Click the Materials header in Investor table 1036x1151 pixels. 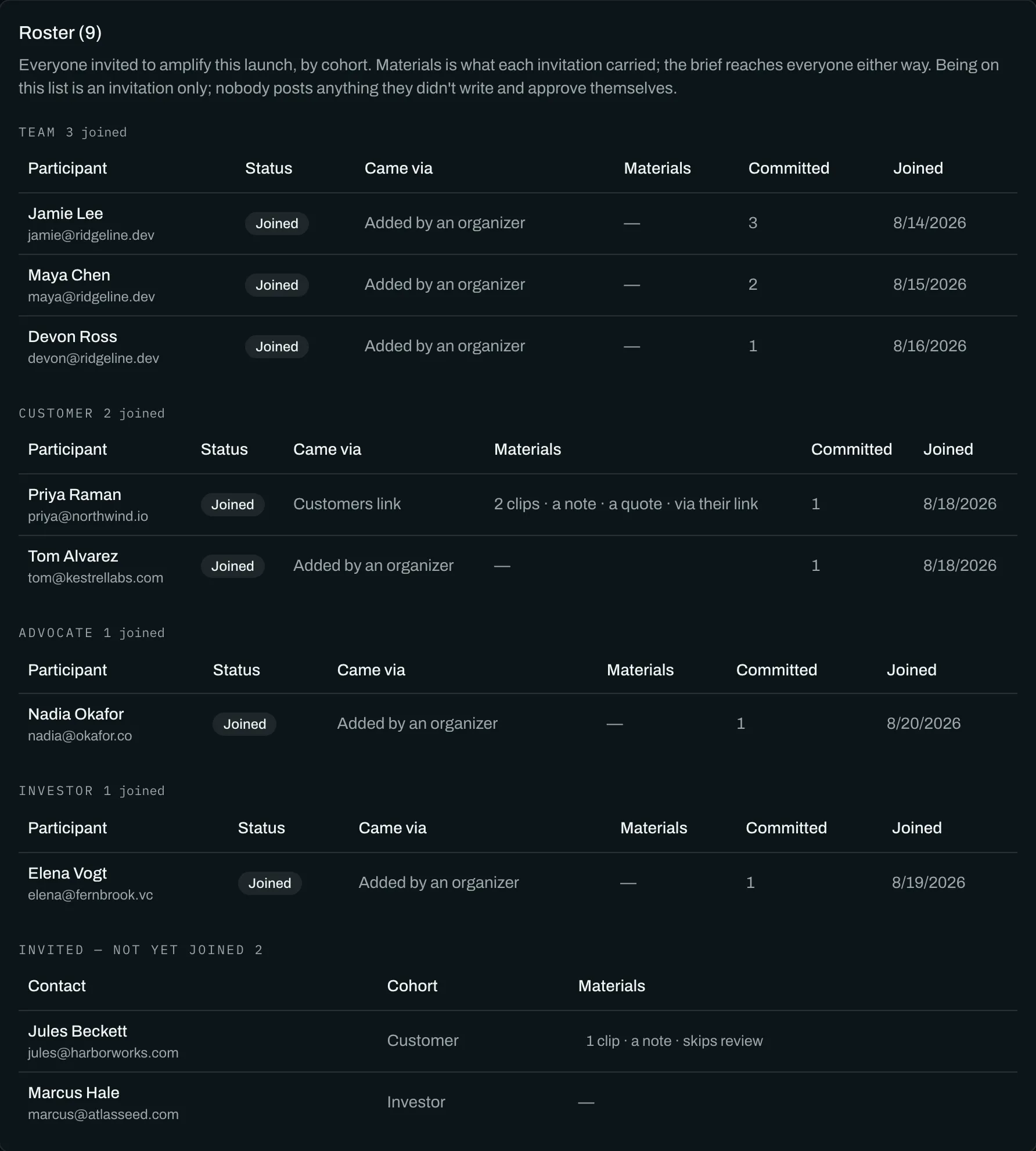coord(653,828)
